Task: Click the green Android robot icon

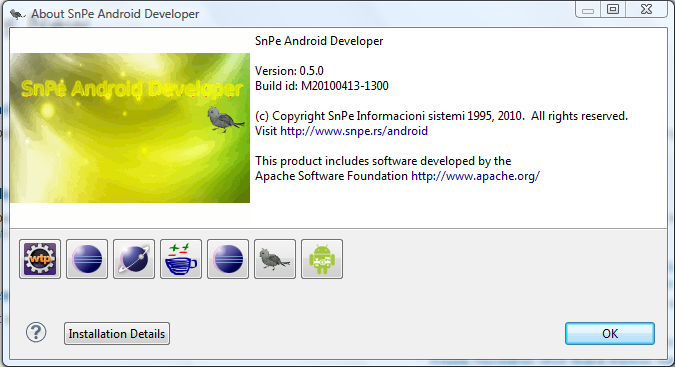Action: click(x=322, y=259)
